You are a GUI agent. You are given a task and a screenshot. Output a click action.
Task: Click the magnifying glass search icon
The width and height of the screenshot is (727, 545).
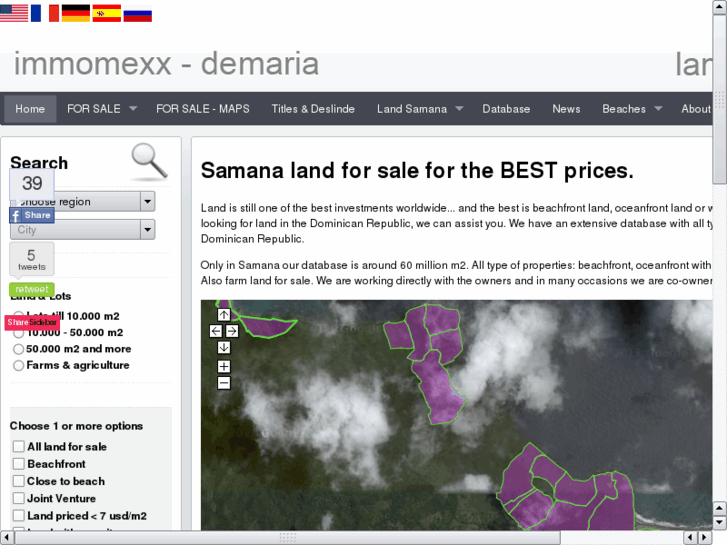[149, 161]
